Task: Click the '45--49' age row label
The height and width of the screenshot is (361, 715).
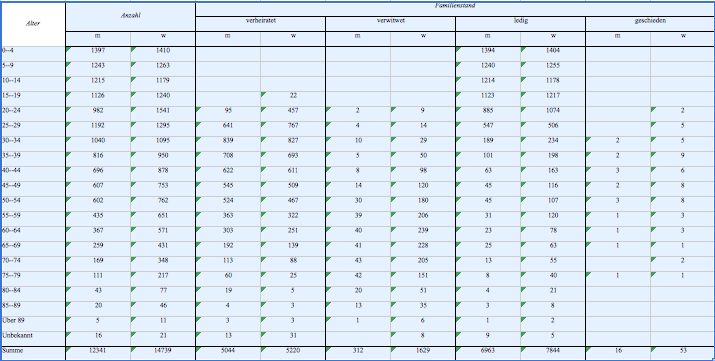Action: click(x=33, y=189)
